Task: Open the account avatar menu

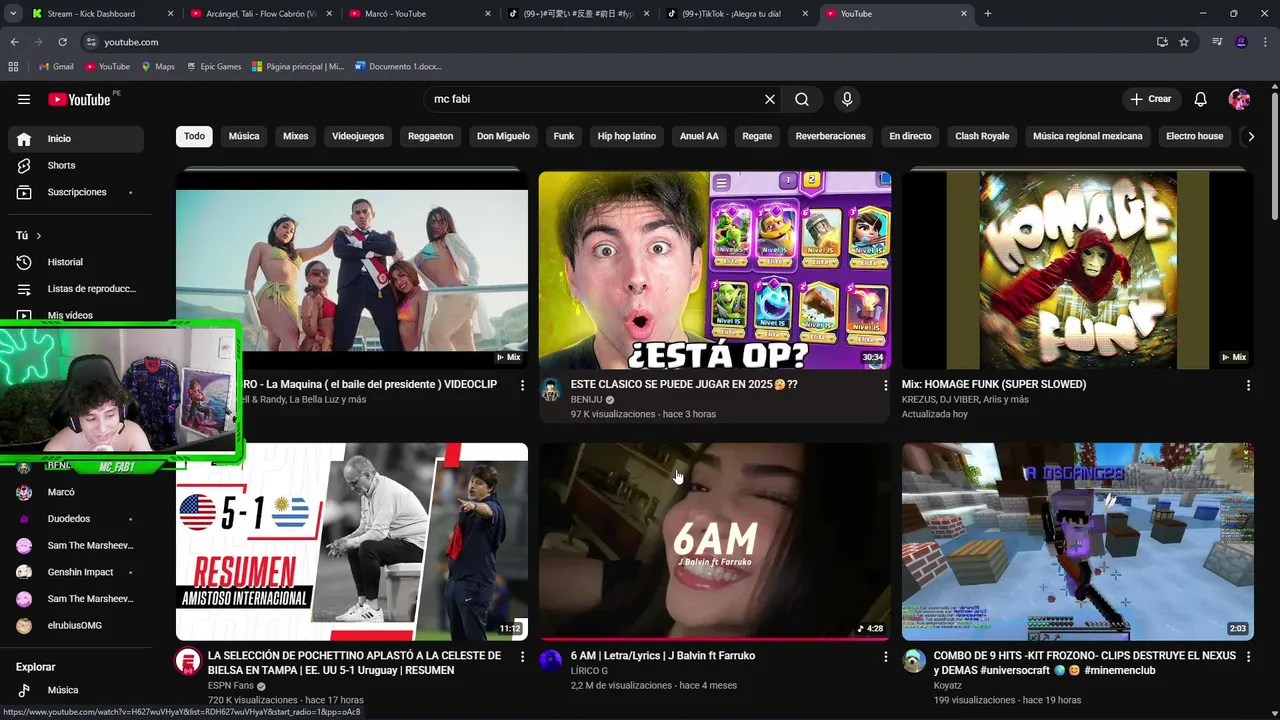Action: [1239, 99]
